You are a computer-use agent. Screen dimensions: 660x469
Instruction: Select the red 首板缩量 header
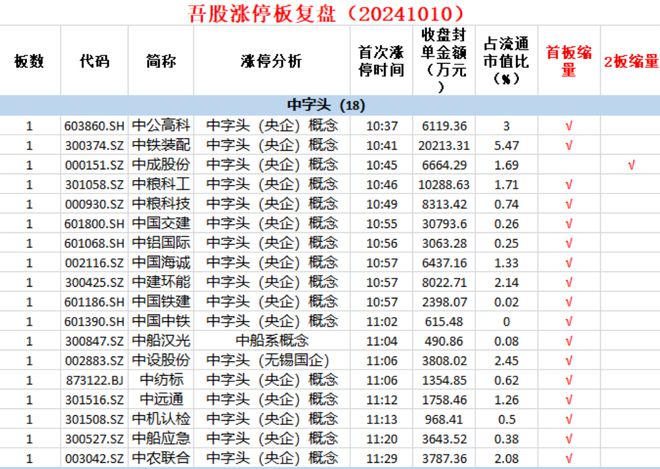tap(569, 61)
